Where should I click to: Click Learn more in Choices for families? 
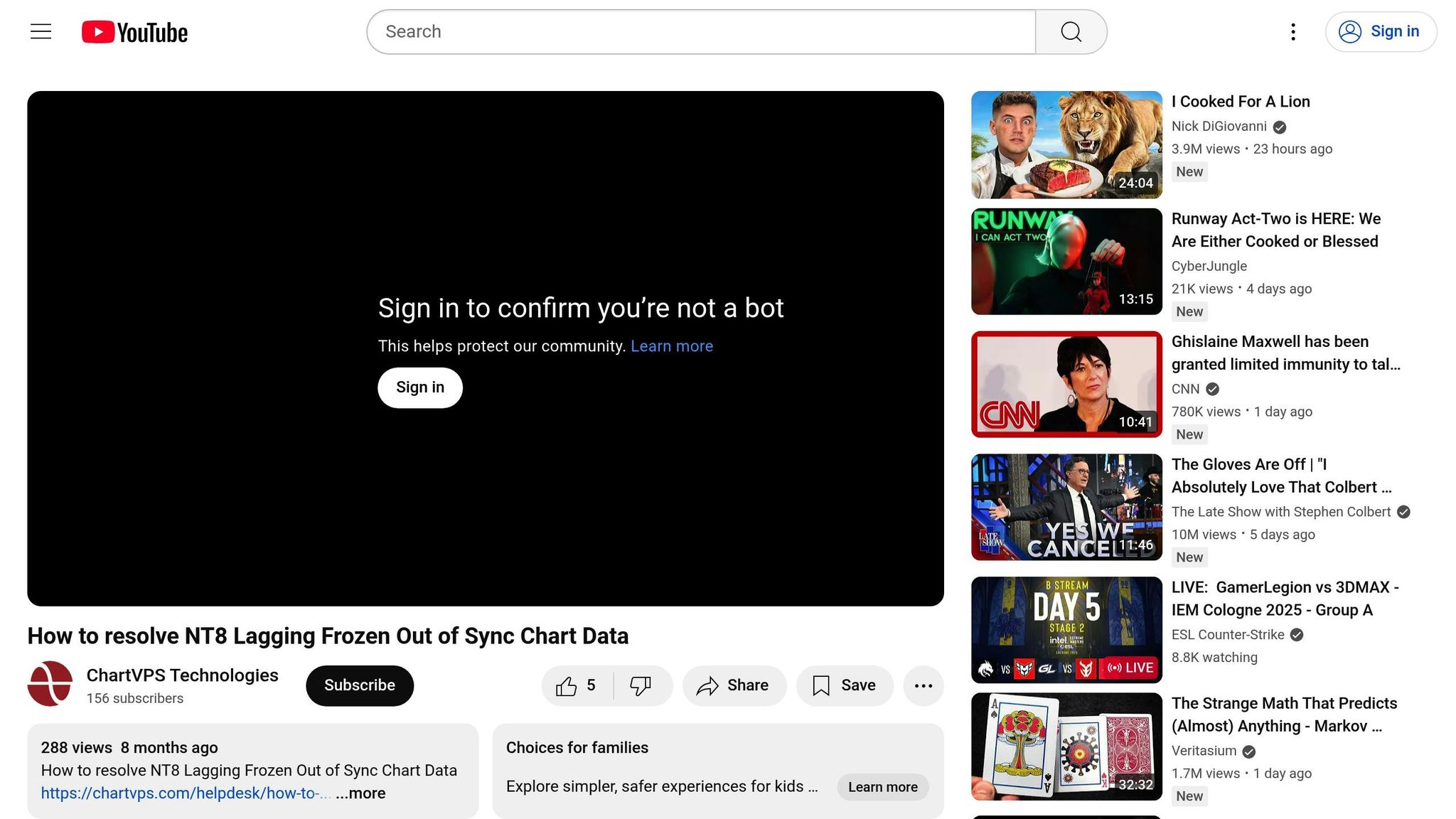pos(882,787)
